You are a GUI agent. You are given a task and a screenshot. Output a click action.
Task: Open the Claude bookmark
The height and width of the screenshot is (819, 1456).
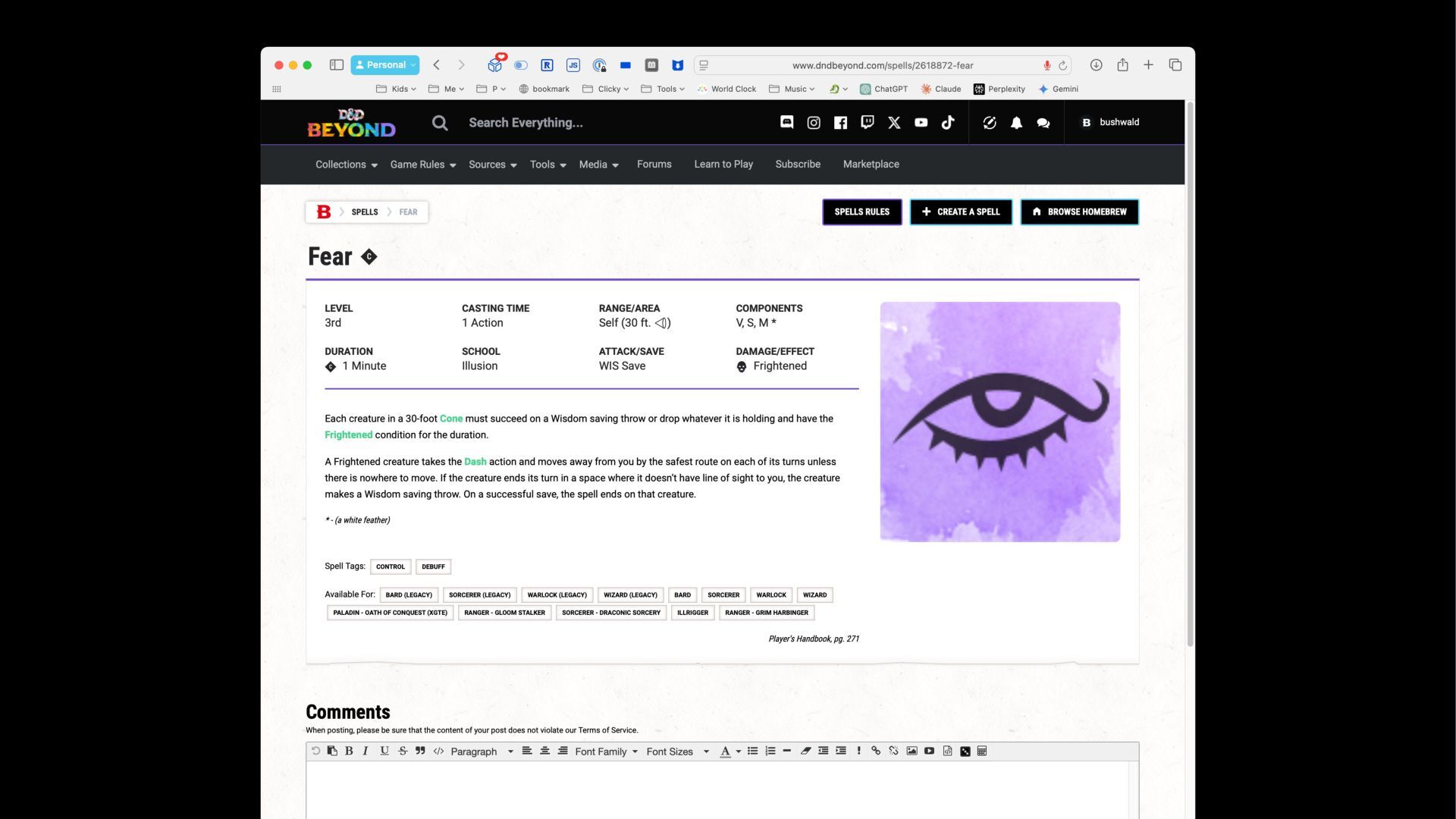tap(940, 89)
